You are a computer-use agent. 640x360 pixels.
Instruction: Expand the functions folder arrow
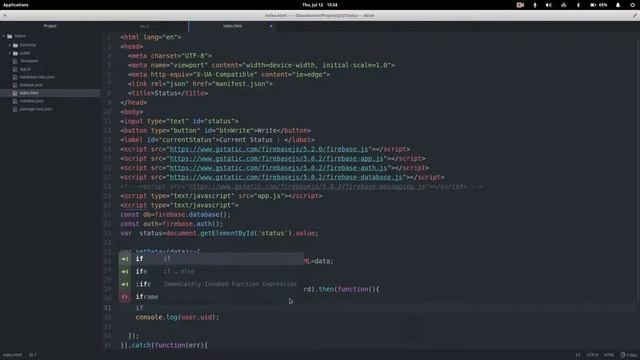click(10, 45)
